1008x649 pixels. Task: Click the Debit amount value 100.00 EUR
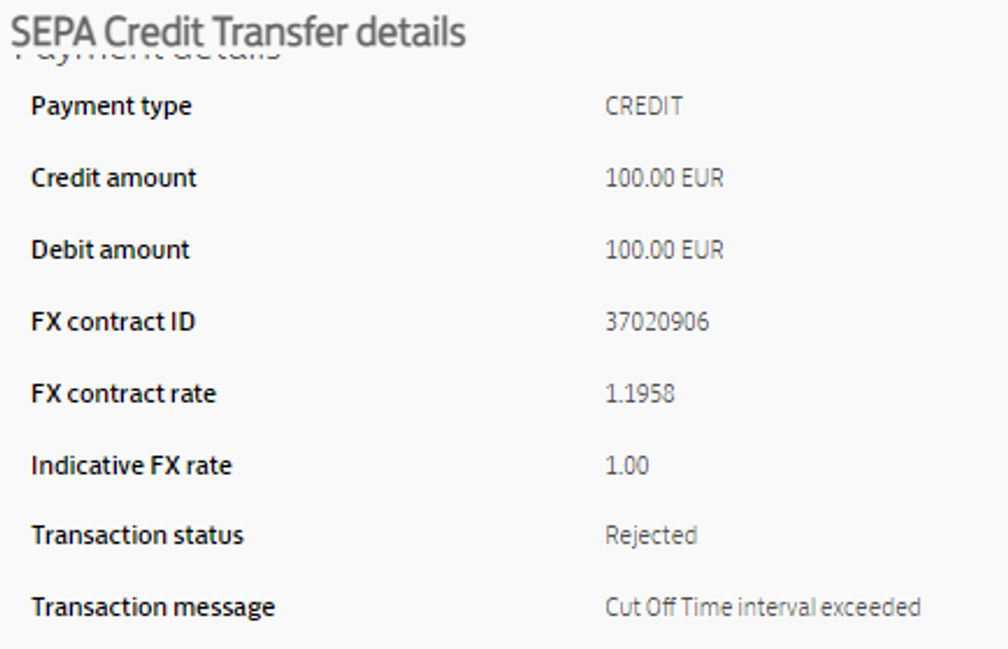coord(664,250)
